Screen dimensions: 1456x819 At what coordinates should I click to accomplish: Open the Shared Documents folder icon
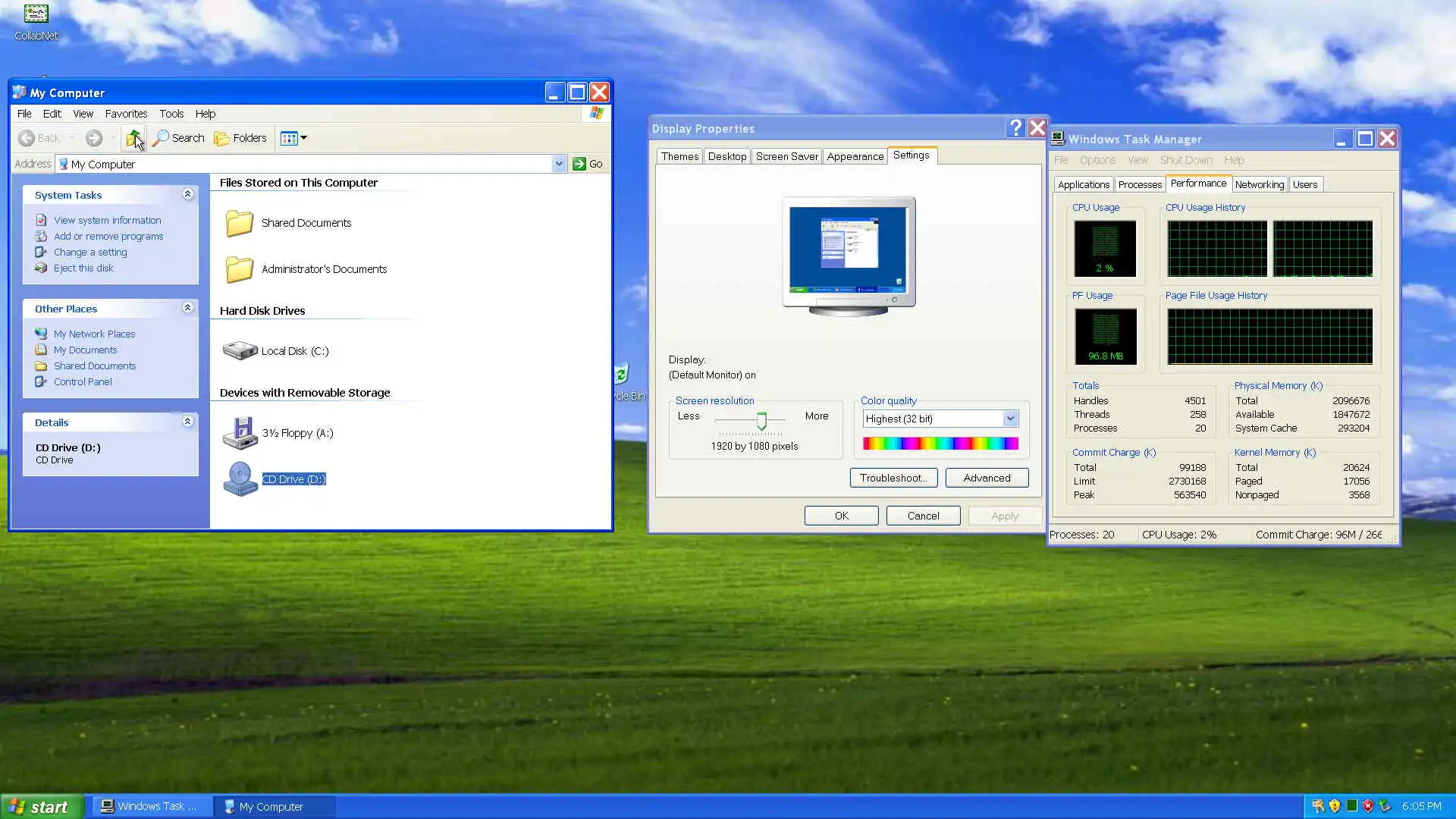pyautogui.click(x=240, y=223)
